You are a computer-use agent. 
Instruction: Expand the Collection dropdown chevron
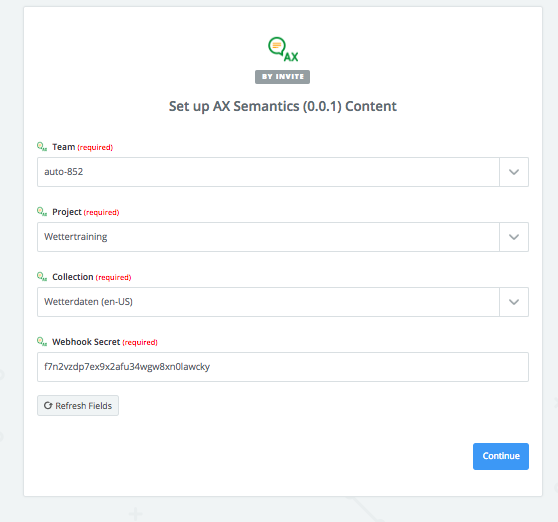514,302
